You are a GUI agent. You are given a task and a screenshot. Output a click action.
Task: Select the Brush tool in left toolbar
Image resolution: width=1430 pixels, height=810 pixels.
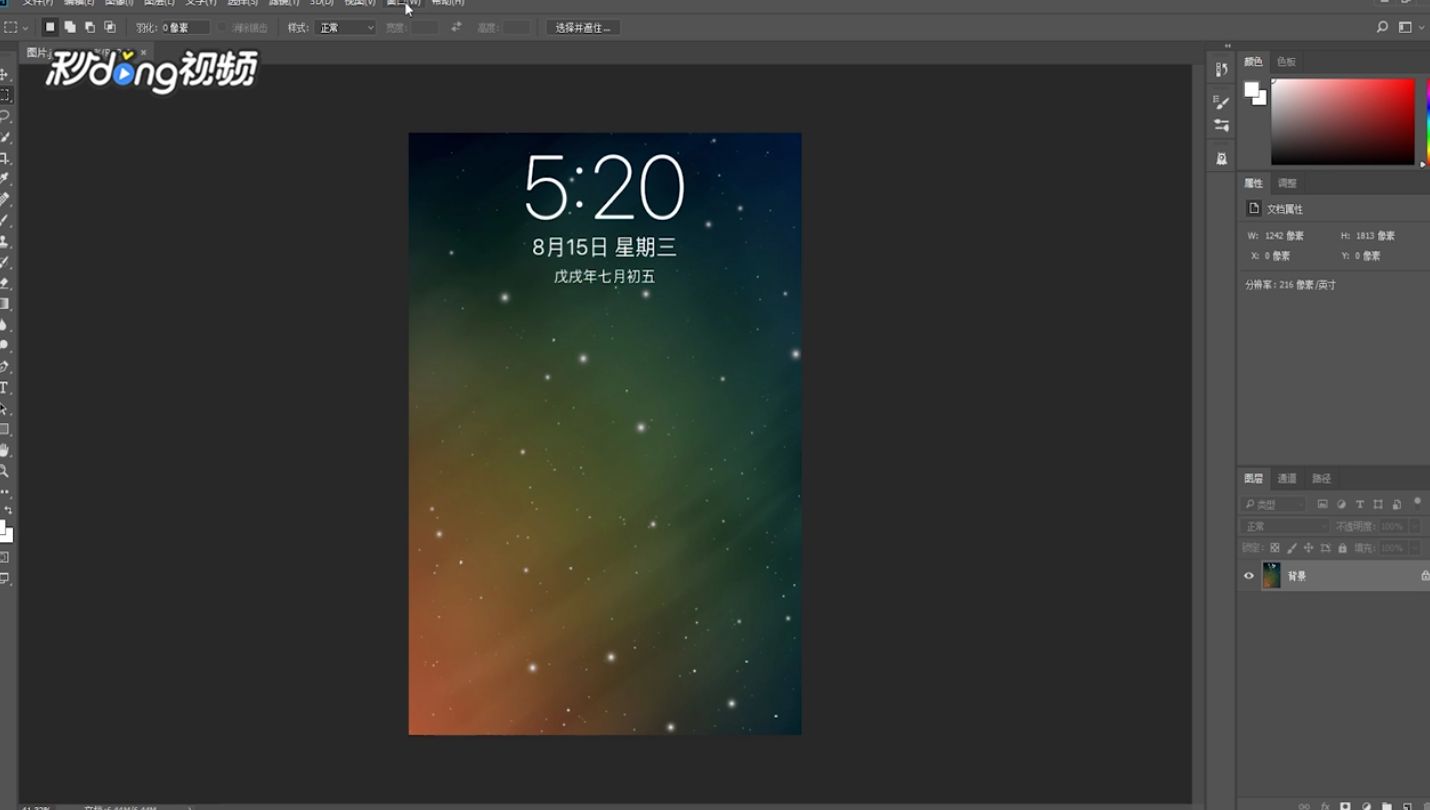coord(5,221)
